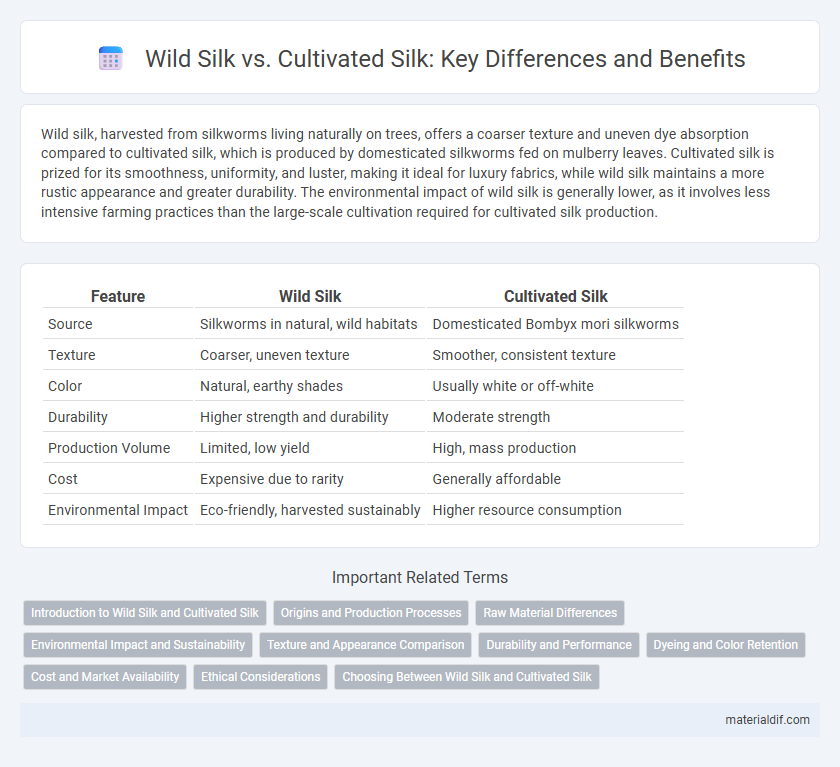Go to Environmental Impact and Sustainability tag
840x767 pixels.
tap(138, 645)
